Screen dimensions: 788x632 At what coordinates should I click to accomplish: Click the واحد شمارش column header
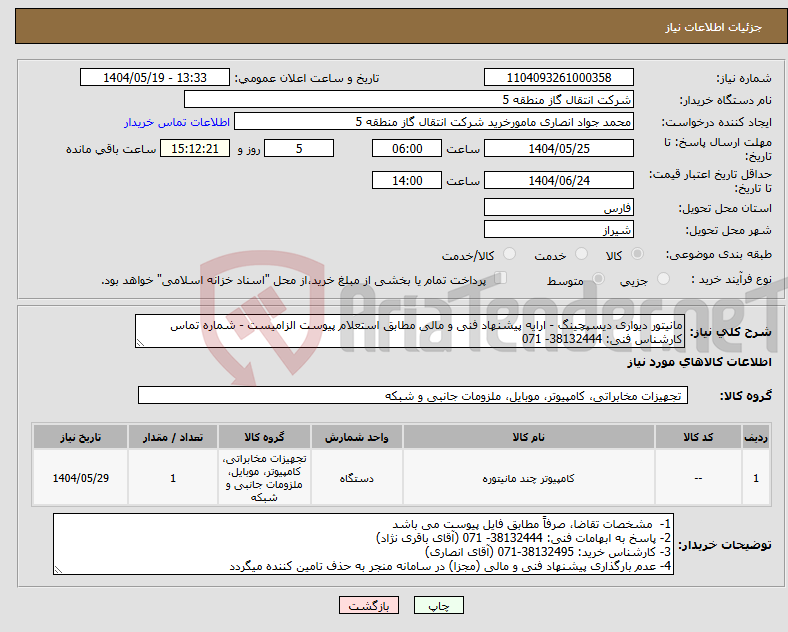click(357, 437)
